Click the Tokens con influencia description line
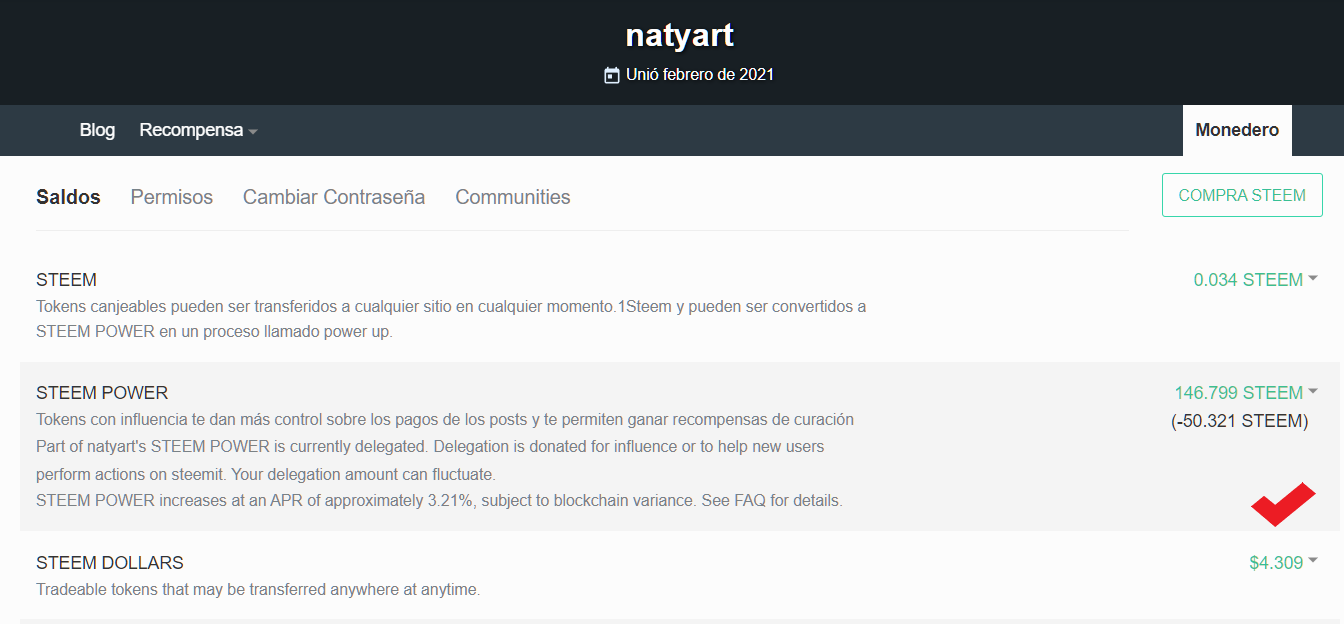 (x=445, y=419)
